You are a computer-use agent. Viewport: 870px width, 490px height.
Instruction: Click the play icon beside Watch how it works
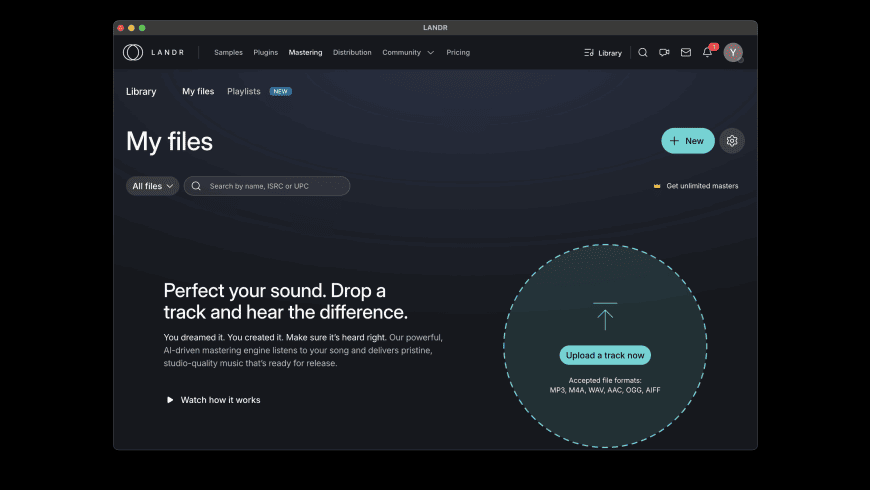pyautogui.click(x=170, y=400)
